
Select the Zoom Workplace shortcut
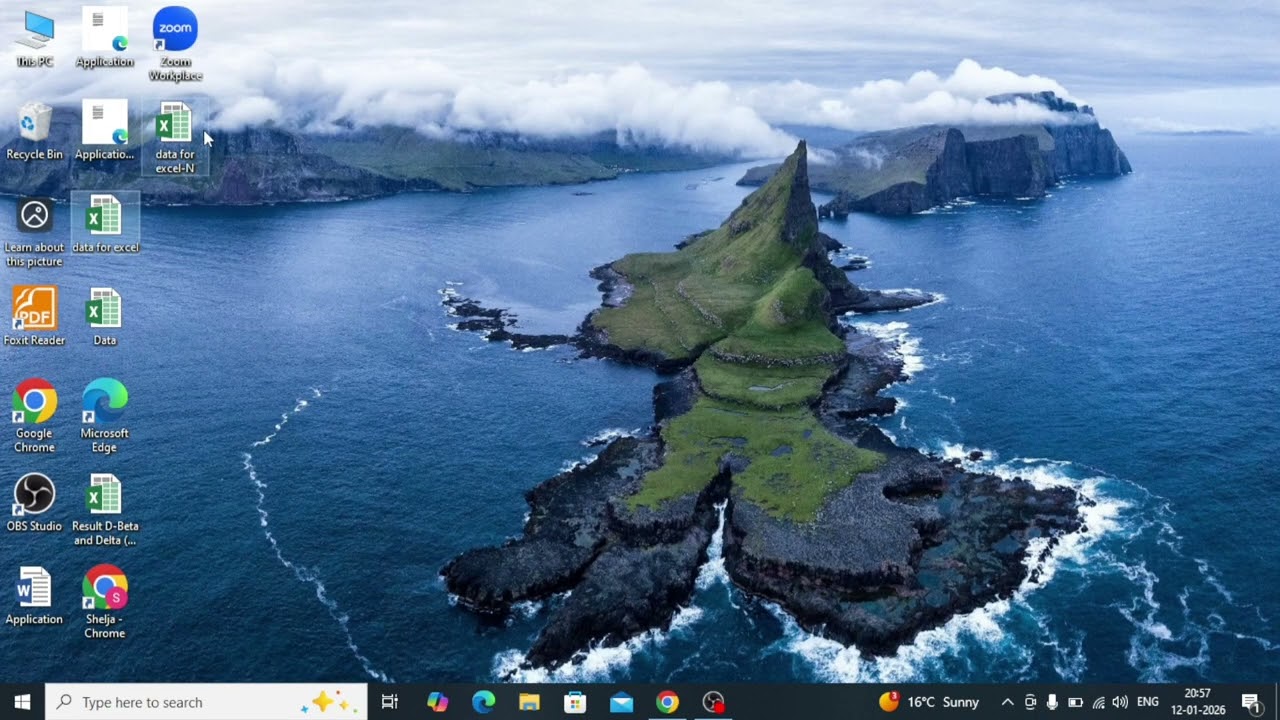coord(175,45)
